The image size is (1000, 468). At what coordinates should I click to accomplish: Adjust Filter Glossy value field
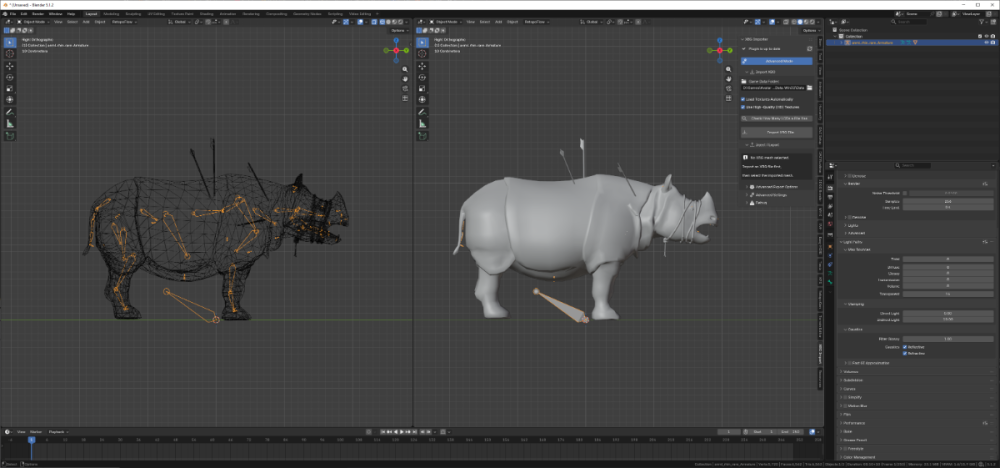947,339
